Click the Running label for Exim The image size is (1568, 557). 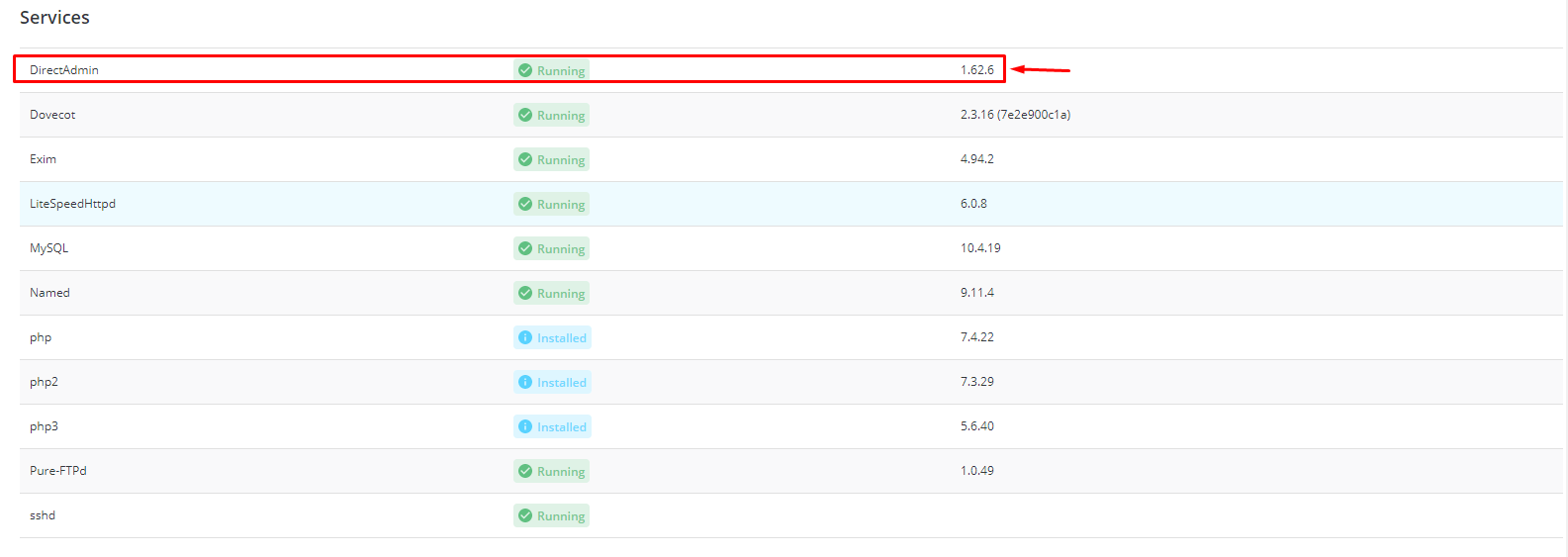pos(561,160)
